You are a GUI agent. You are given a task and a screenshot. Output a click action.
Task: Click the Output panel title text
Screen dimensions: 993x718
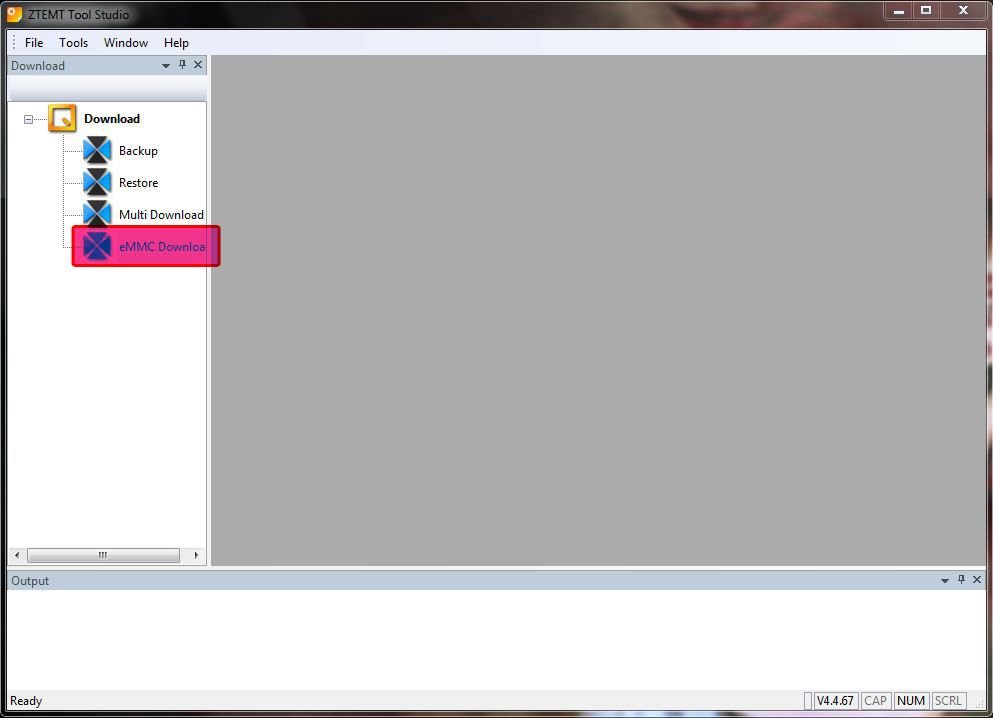pos(30,581)
